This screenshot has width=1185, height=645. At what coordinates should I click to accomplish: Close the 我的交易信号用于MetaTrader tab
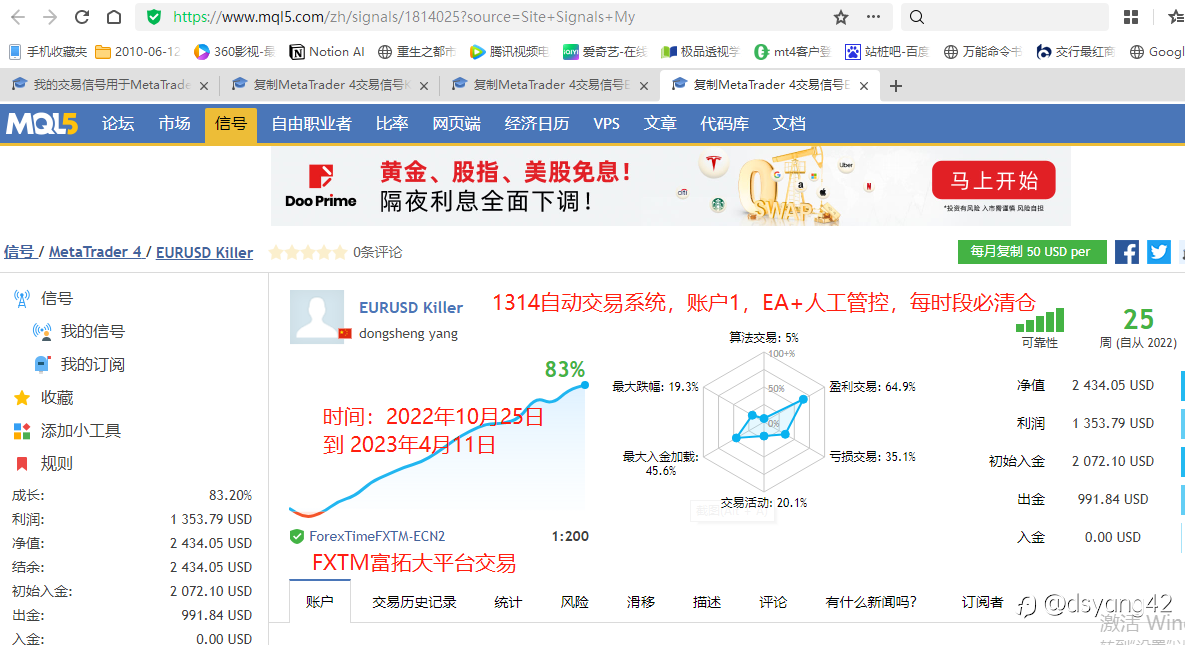203,86
